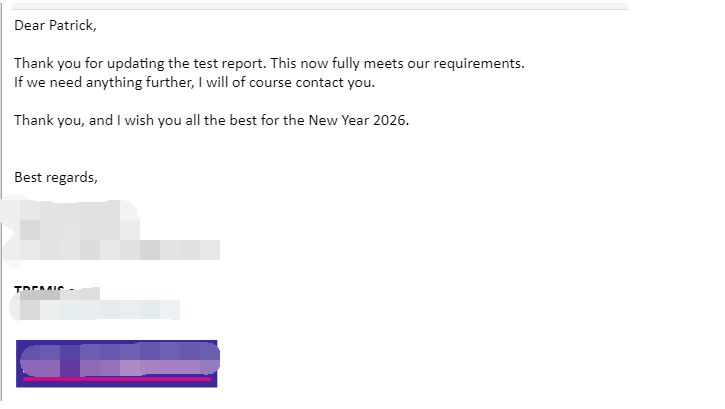Click the purple signature logo banner
Image resolution: width=725 pixels, height=409 pixels.
(x=117, y=358)
